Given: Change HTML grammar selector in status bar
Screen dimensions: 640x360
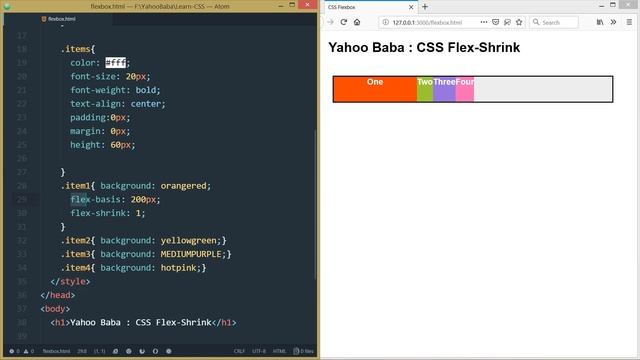Looking at the screenshot, I should pyautogui.click(x=279, y=351).
